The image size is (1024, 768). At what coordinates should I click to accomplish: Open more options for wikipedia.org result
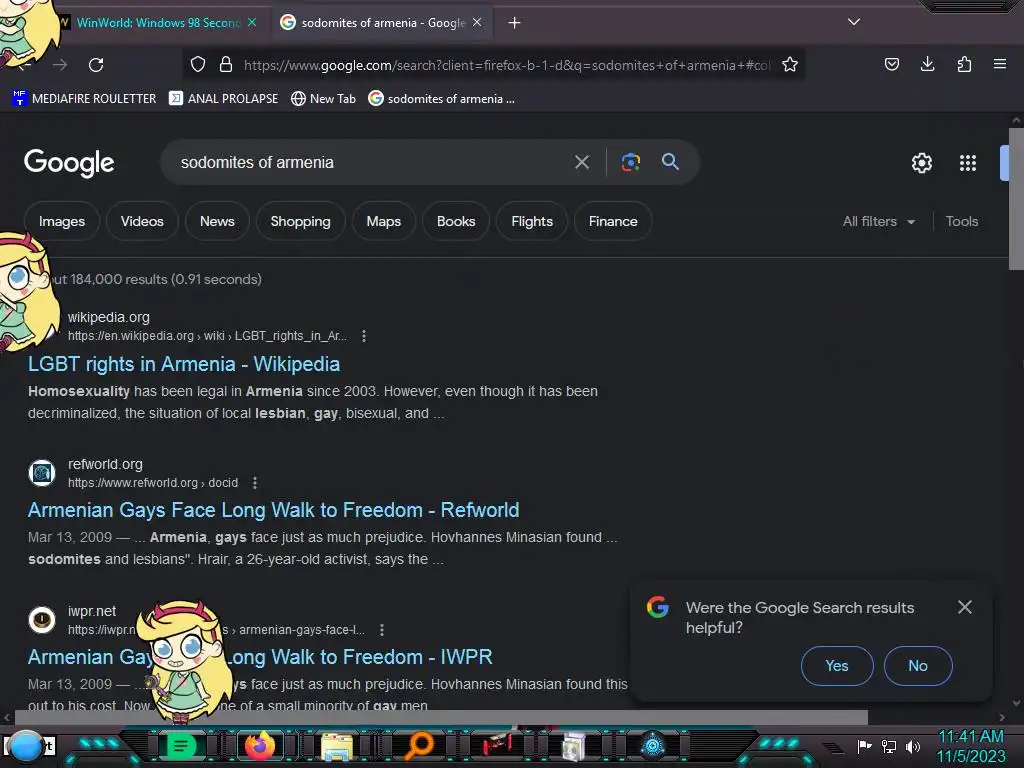click(364, 336)
